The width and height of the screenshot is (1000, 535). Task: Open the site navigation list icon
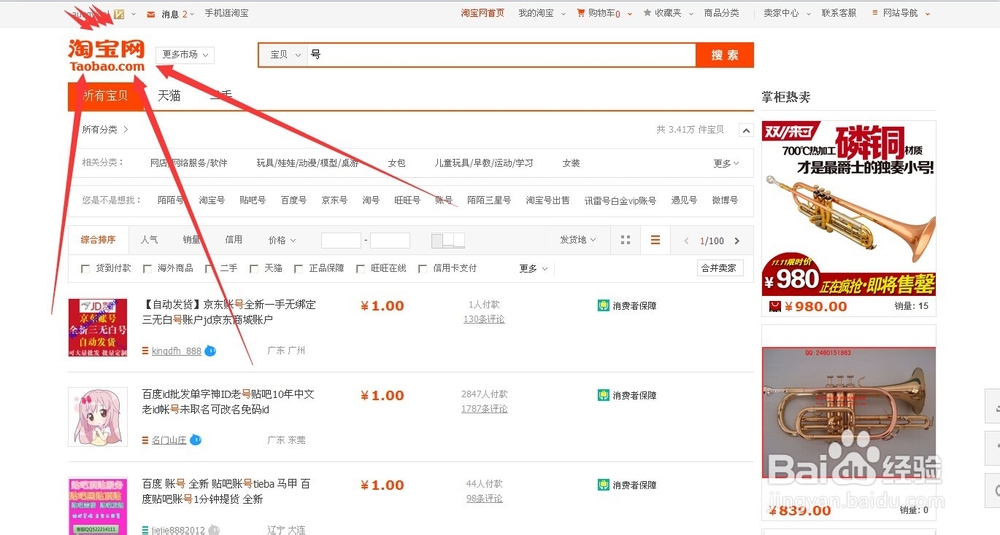point(875,13)
